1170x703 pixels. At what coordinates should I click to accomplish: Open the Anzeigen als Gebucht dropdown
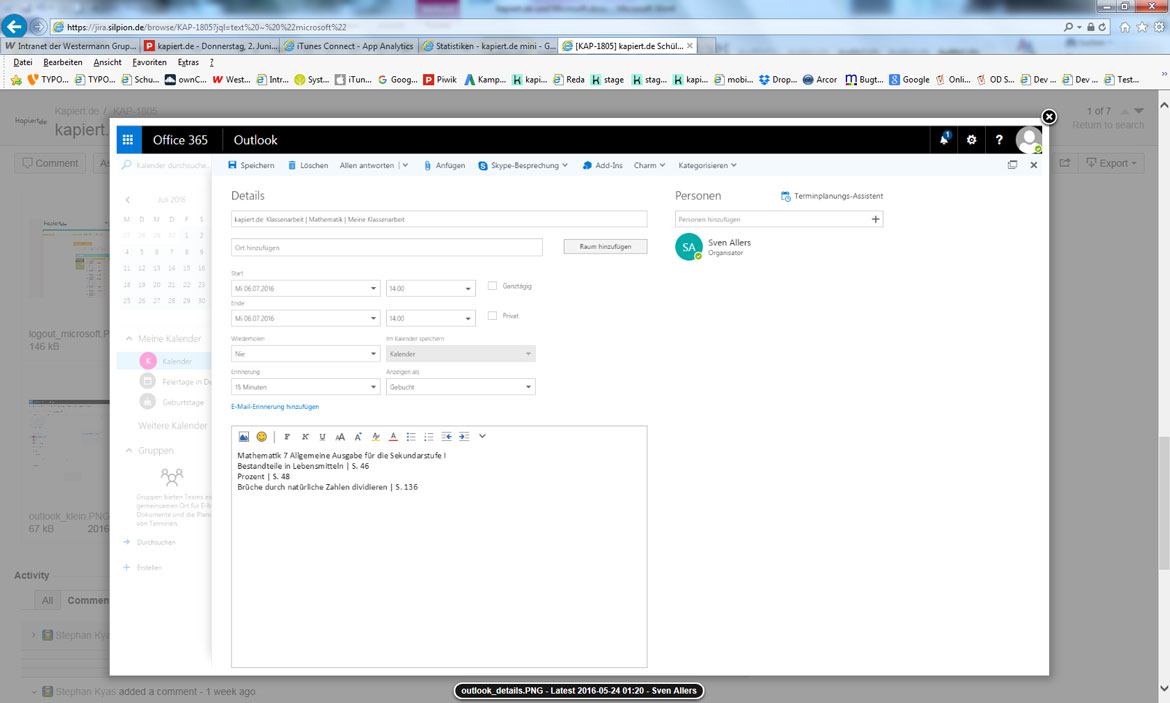460,387
